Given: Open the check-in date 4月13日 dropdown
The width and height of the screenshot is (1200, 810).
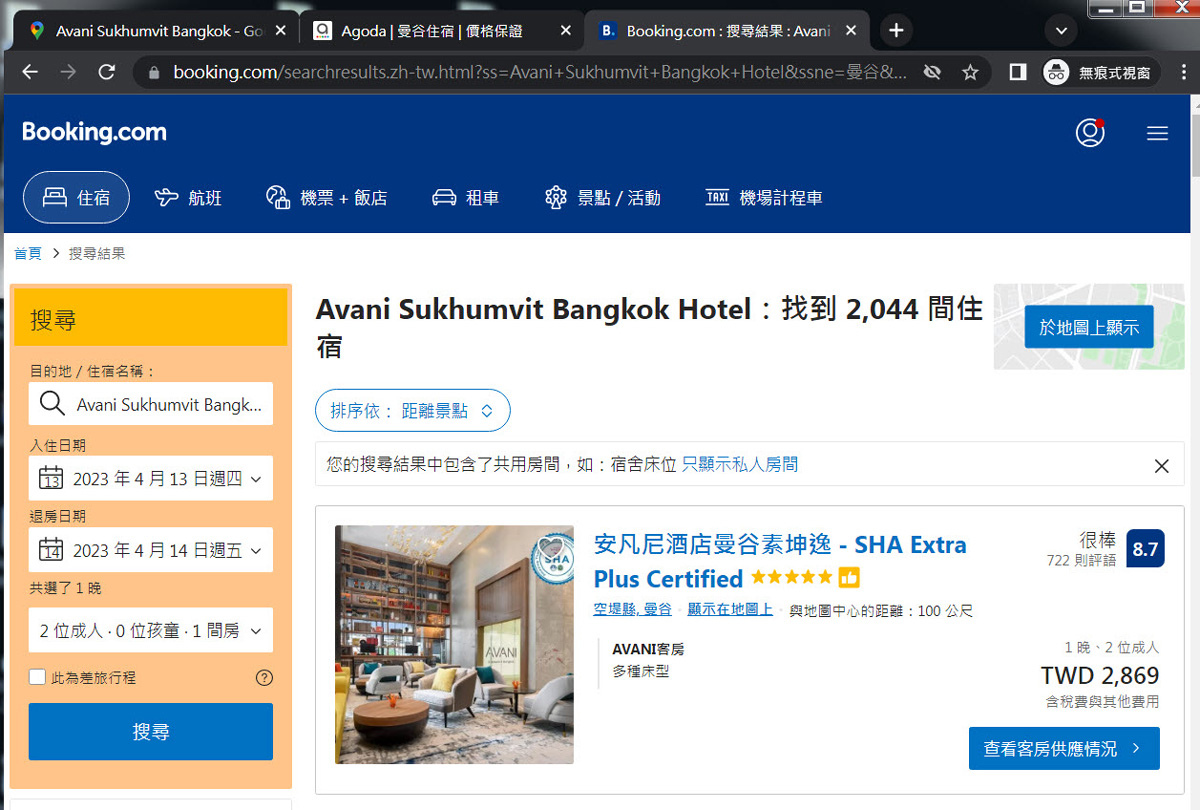Looking at the screenshot, I should coord(151,479).
